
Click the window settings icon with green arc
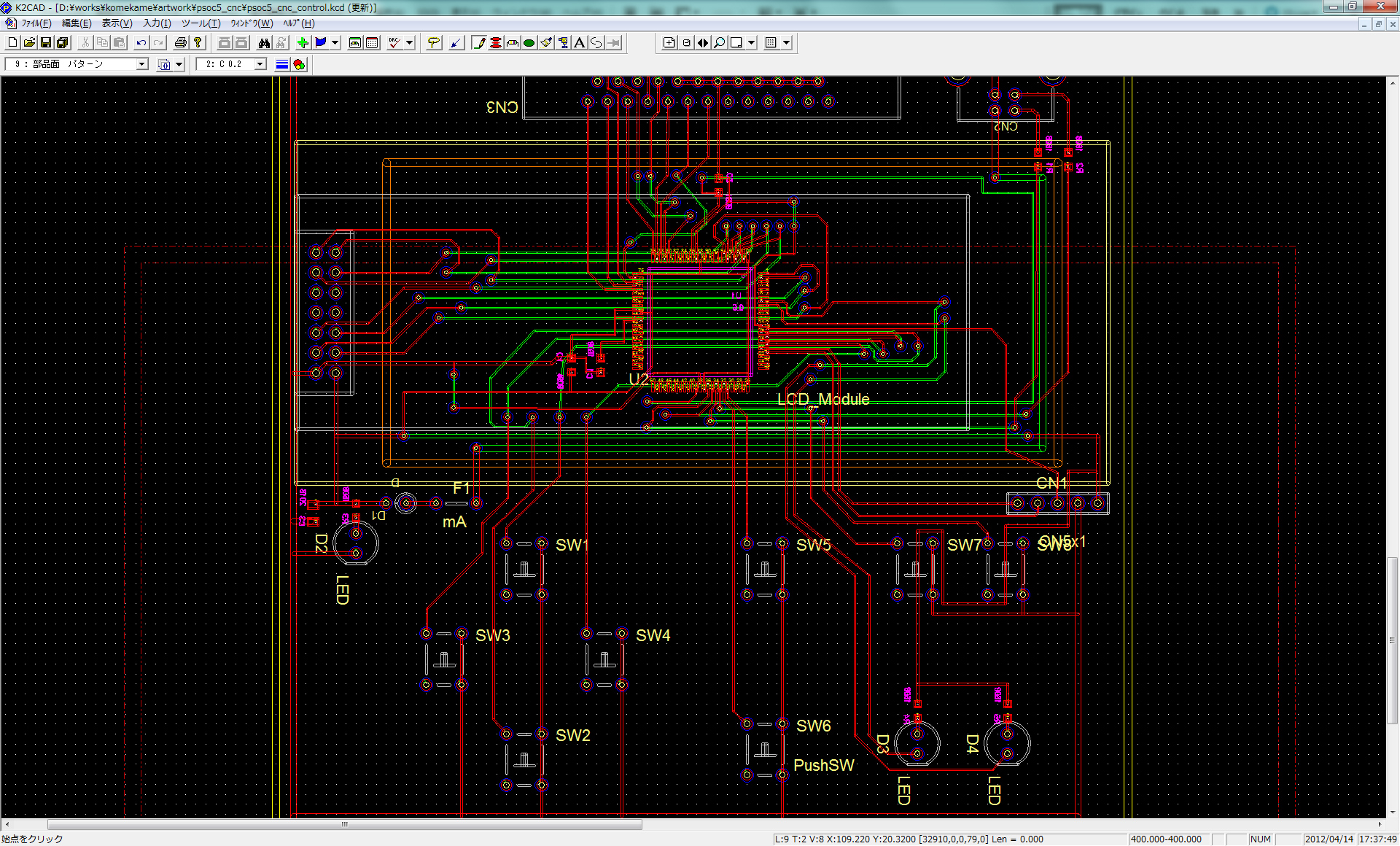(355, 43)
